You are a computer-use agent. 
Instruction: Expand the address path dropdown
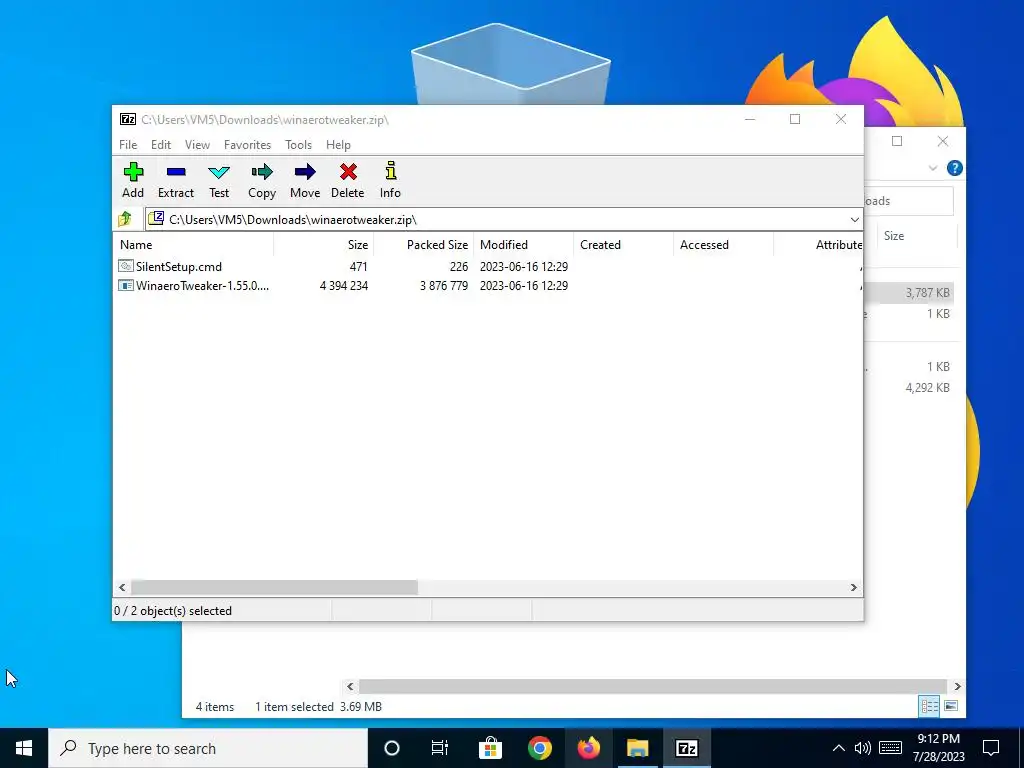(854, 219)
